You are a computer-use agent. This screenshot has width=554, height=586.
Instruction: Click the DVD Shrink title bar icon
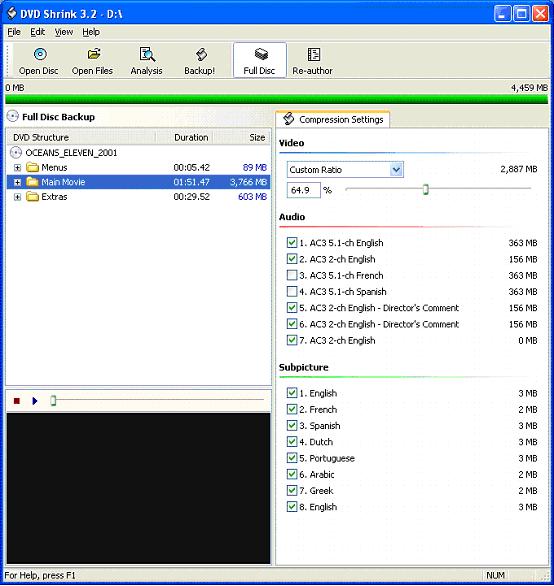12,13
